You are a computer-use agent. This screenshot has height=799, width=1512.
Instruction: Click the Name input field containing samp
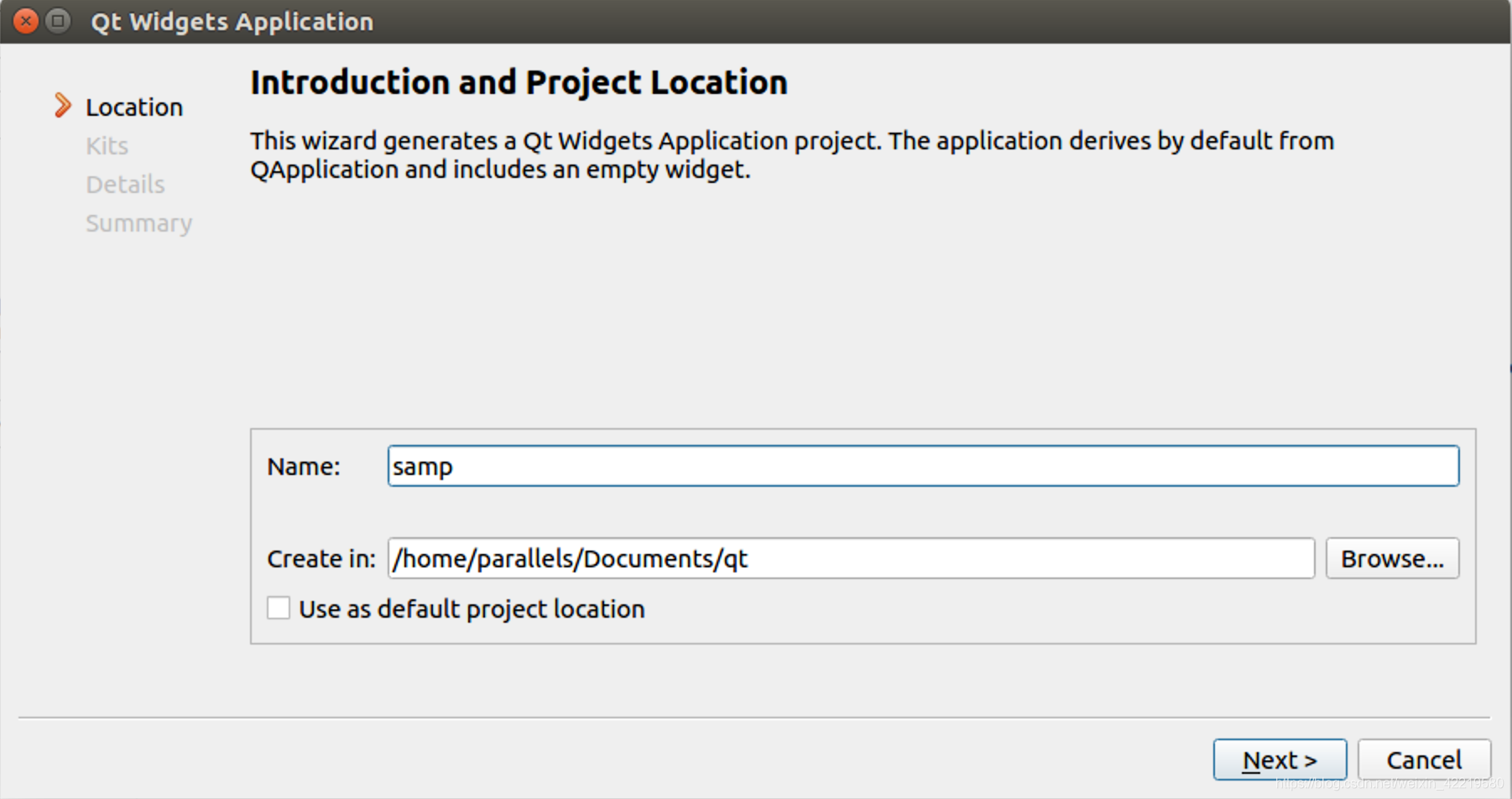pyautogui.click(x=923, y=466)
